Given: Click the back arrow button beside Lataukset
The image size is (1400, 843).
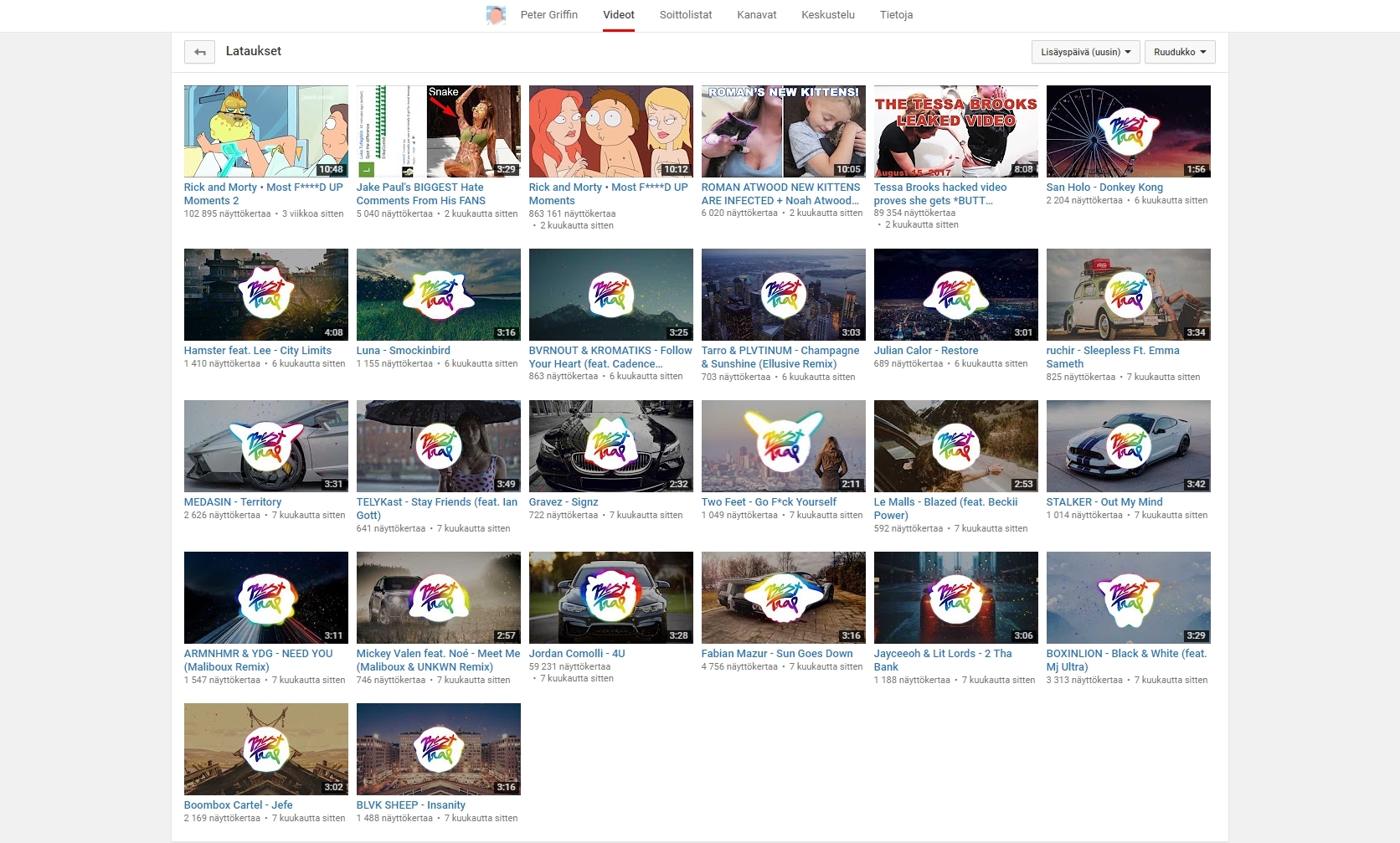Looking at the screenshot, I should [x=199, y=52].
